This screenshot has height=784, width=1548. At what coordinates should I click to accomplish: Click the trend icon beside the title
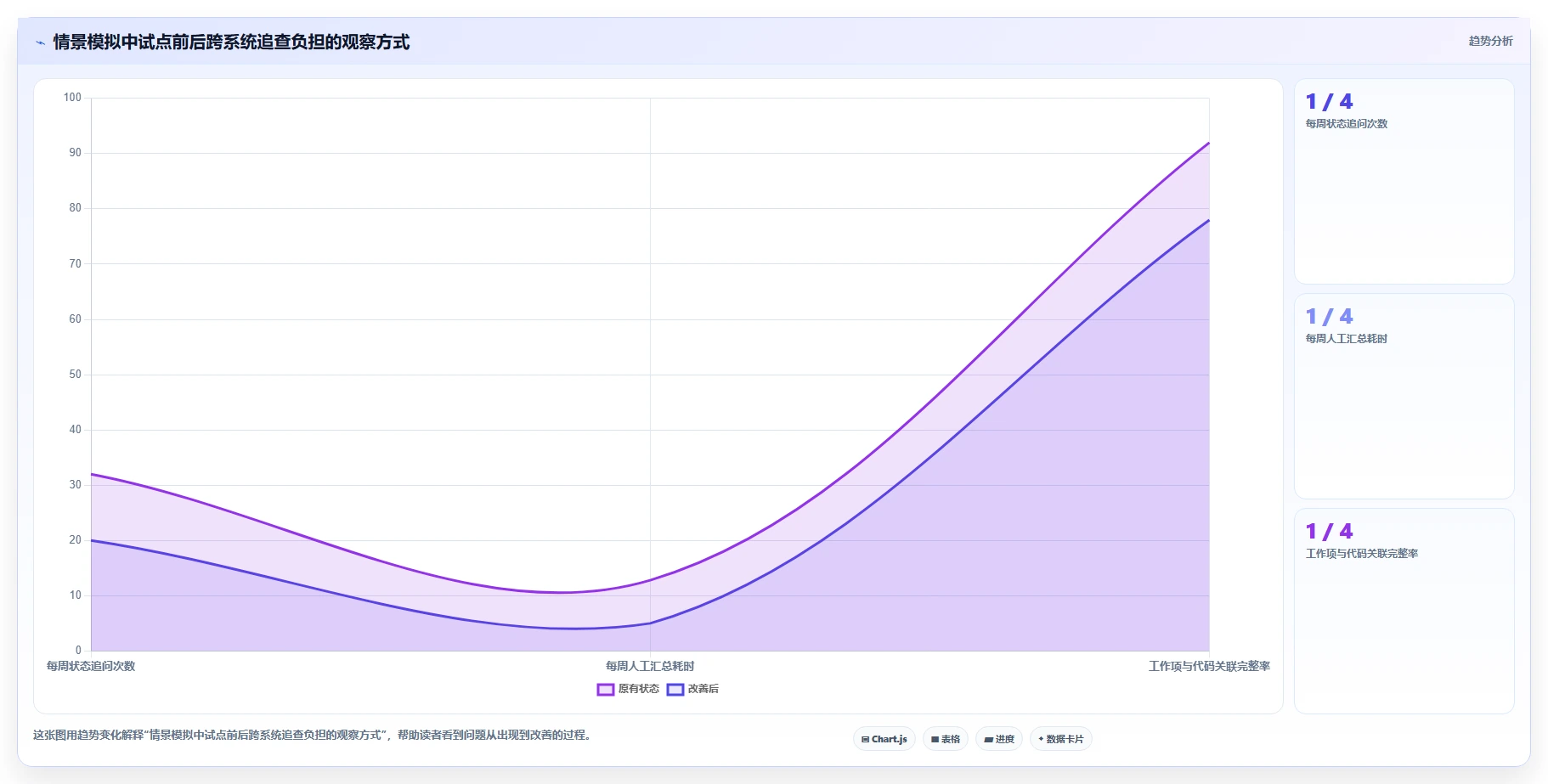coord(40,42)
